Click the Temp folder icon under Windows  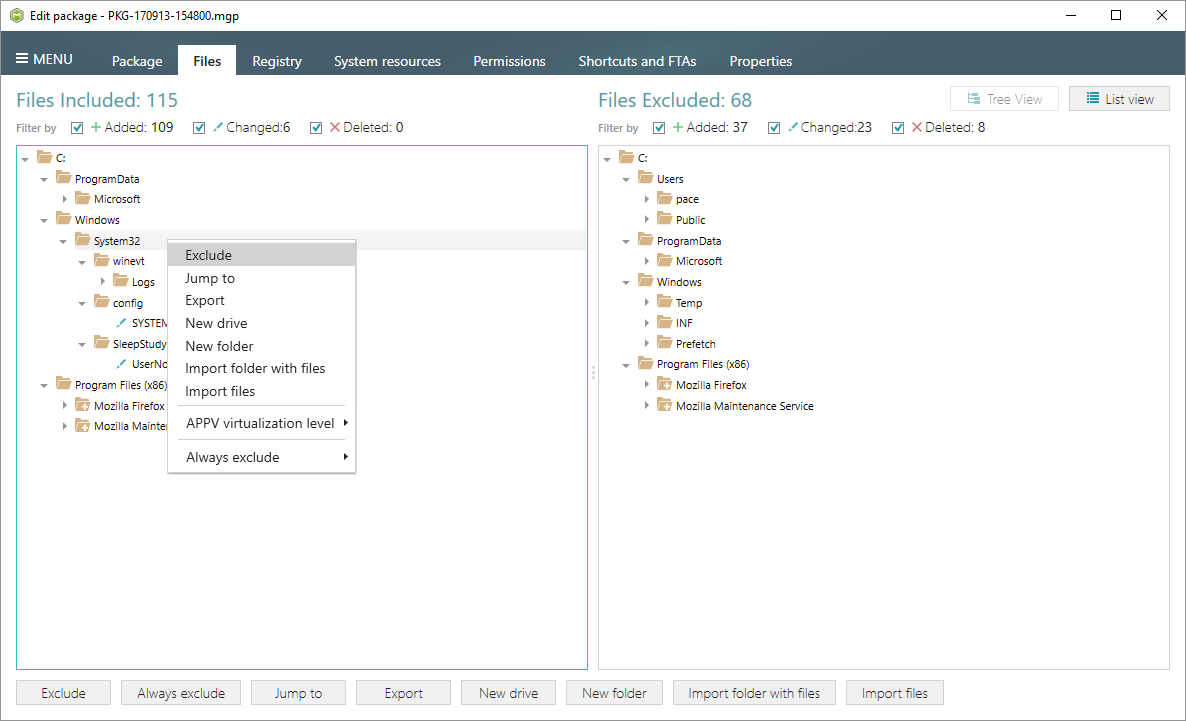click(664, 302)
